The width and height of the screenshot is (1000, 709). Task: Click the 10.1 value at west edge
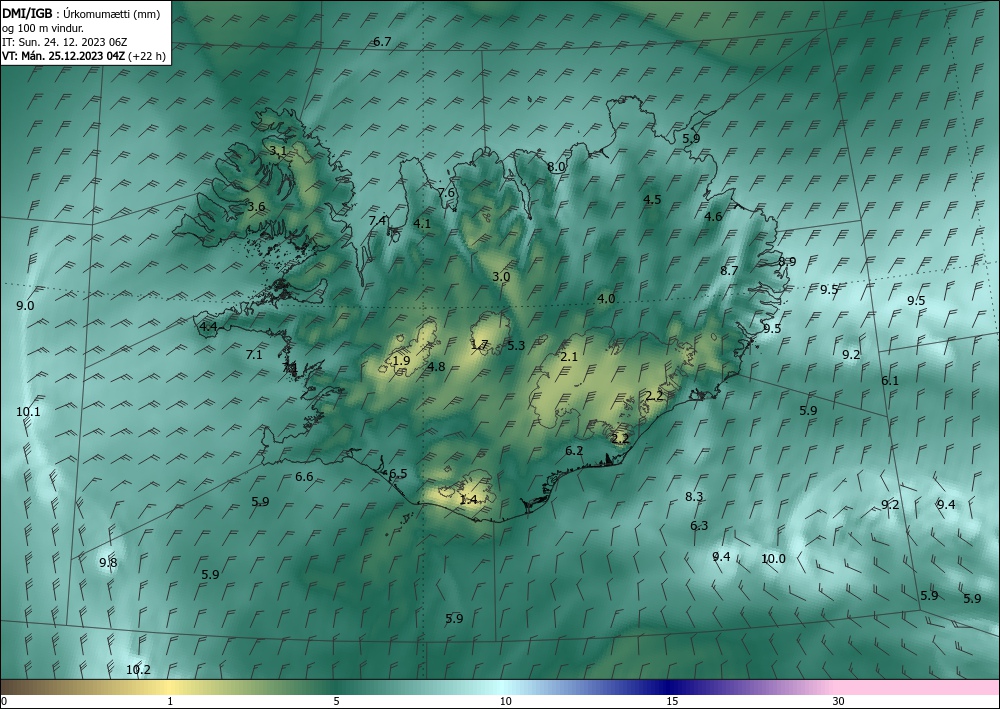pos(28,412)
